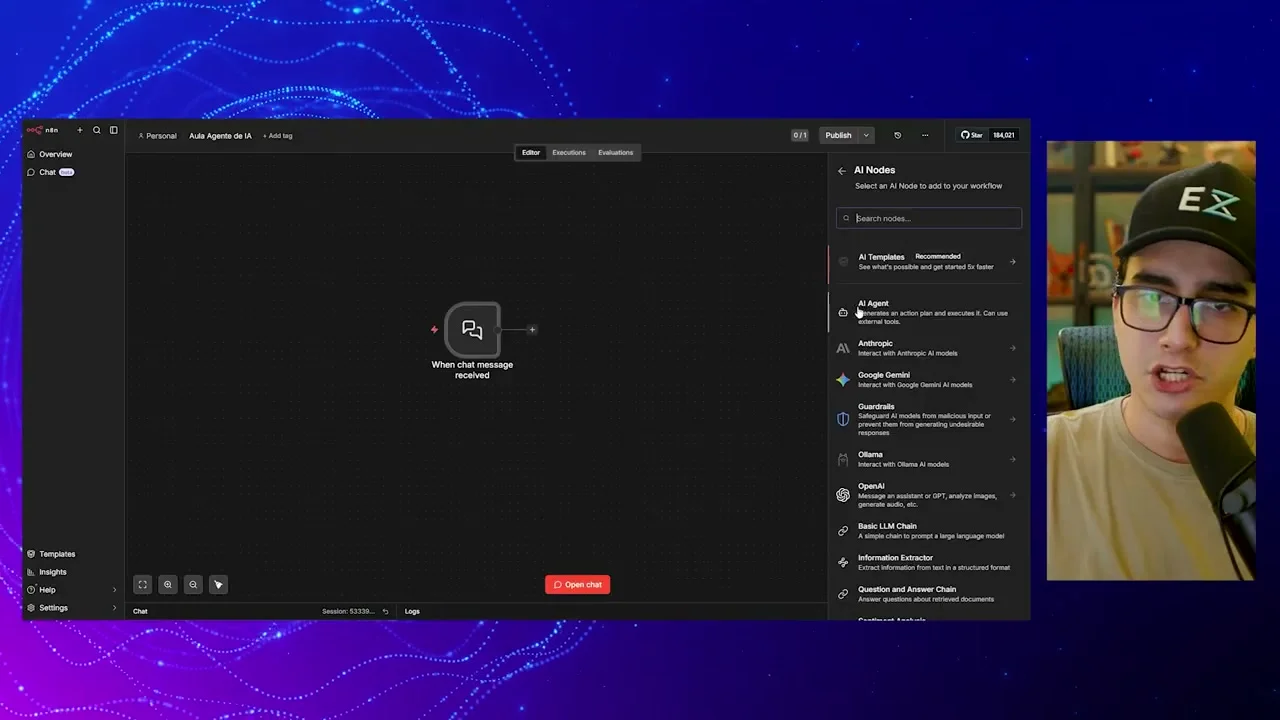Image resolution: width=1280 pixels, height=720 pixels.
Task: Open the Publish dropdown arrow
Action: pyautogui.click(x=866, y=136)
